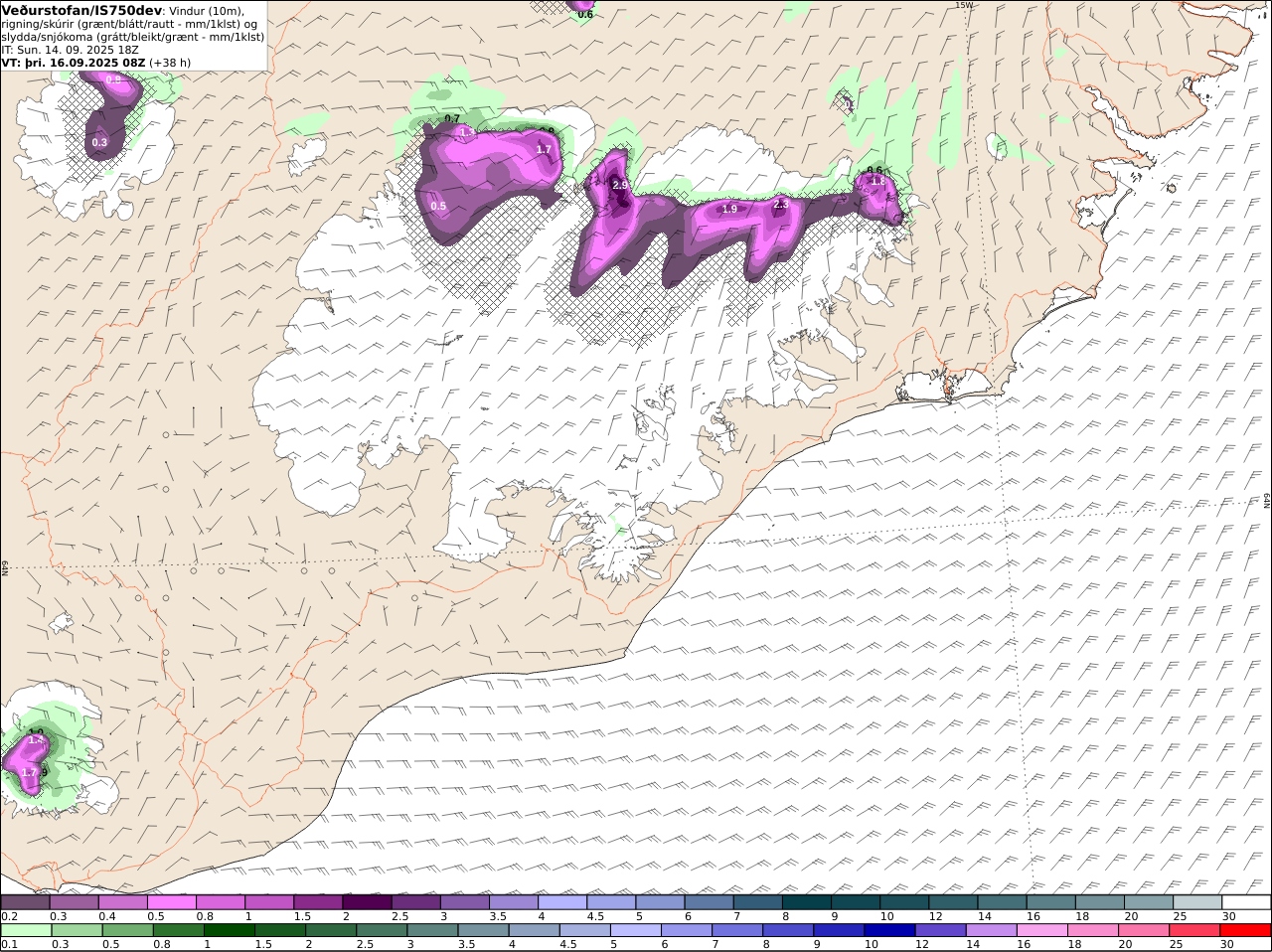Click the '30' label under the upper color scale
The height and width of the screenshot is (952, 1272).
(1228, 916)
